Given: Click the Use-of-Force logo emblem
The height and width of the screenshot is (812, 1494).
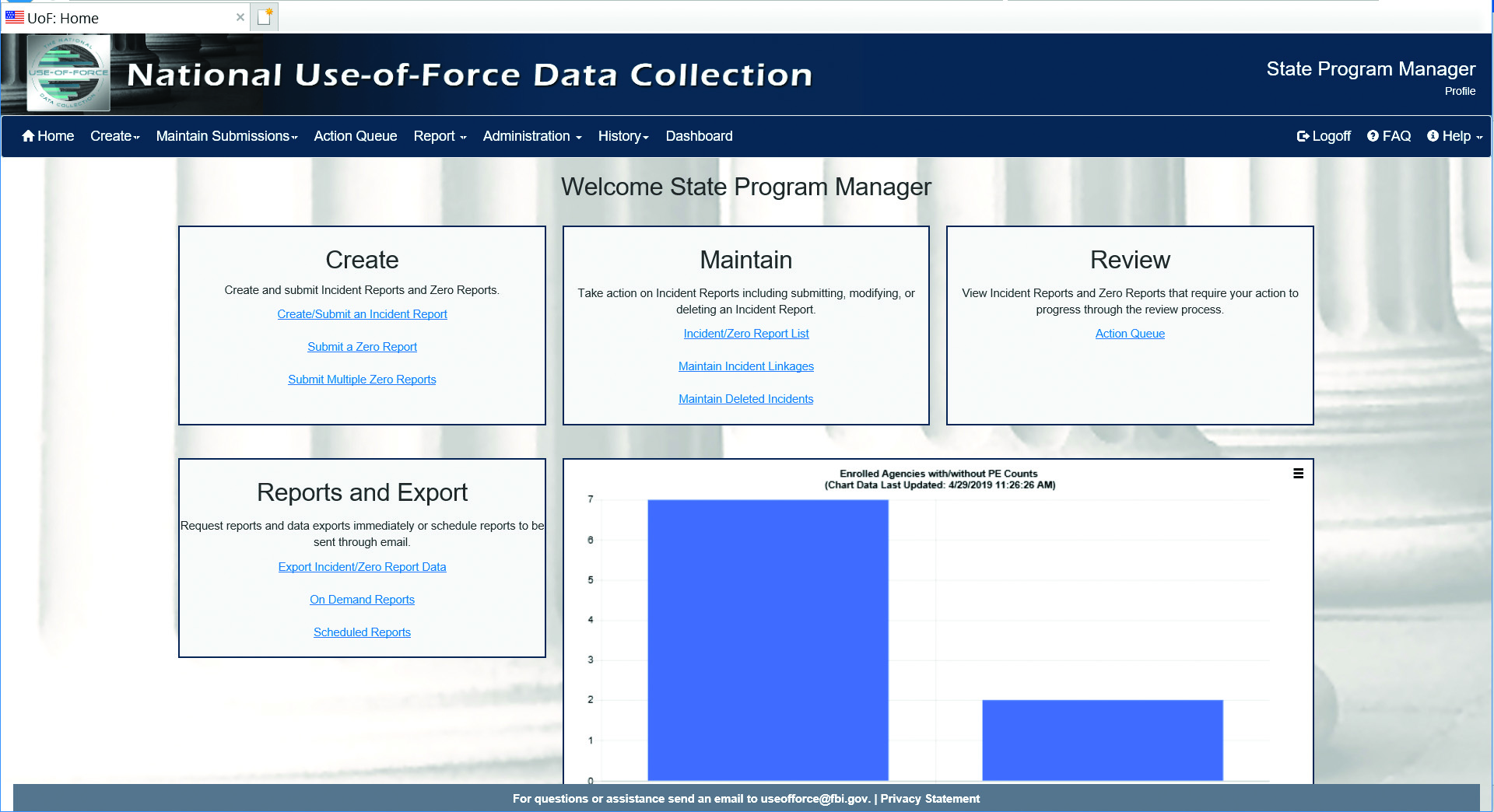Looking at the screenshot, I should coord(68,74).
